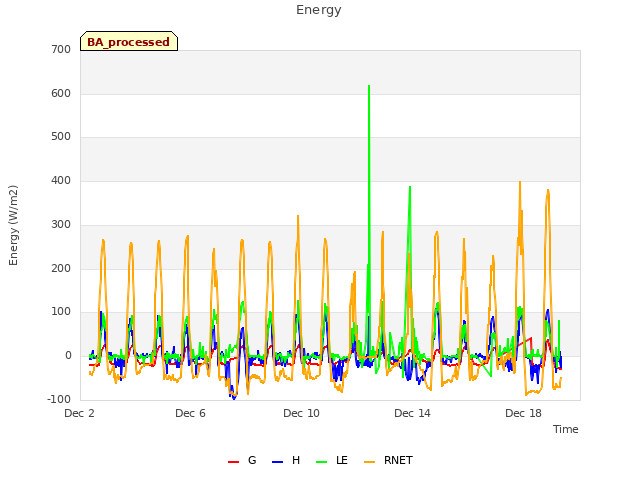The width and height of the screenshot is (640, 480).
Task: Click the green LE legend color marker
Action: click(322, 462)
